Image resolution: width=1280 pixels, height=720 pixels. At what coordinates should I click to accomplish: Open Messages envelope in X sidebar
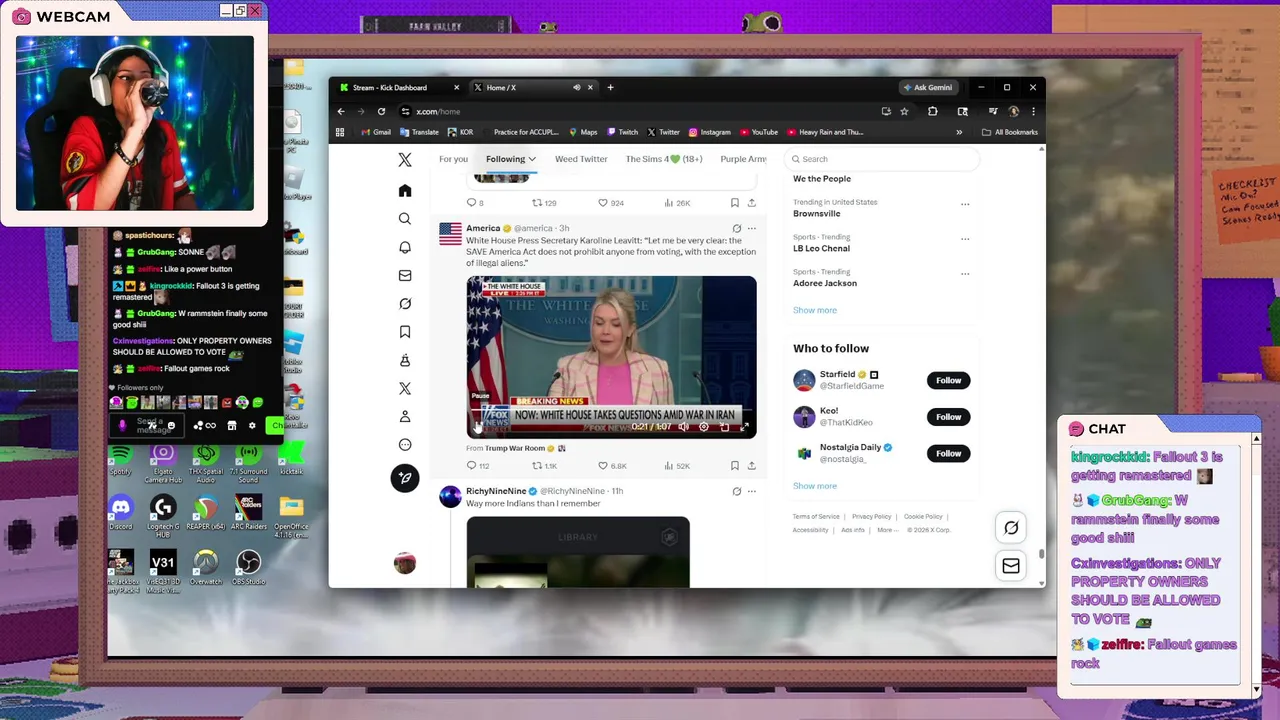404,275
